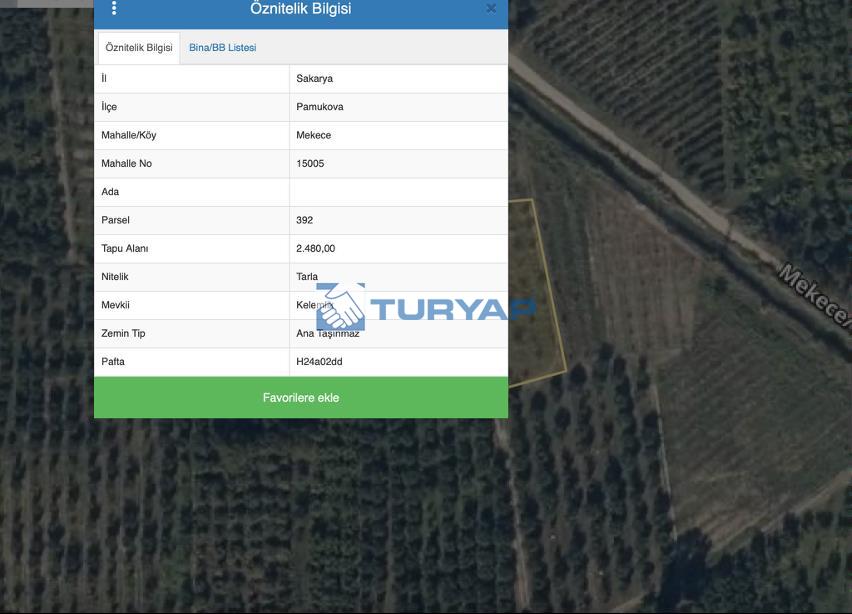Image resolution: width=852 pixels, height=614 pixels.
Task: Click the Mekece road label on the map
Action: point(812,294)
